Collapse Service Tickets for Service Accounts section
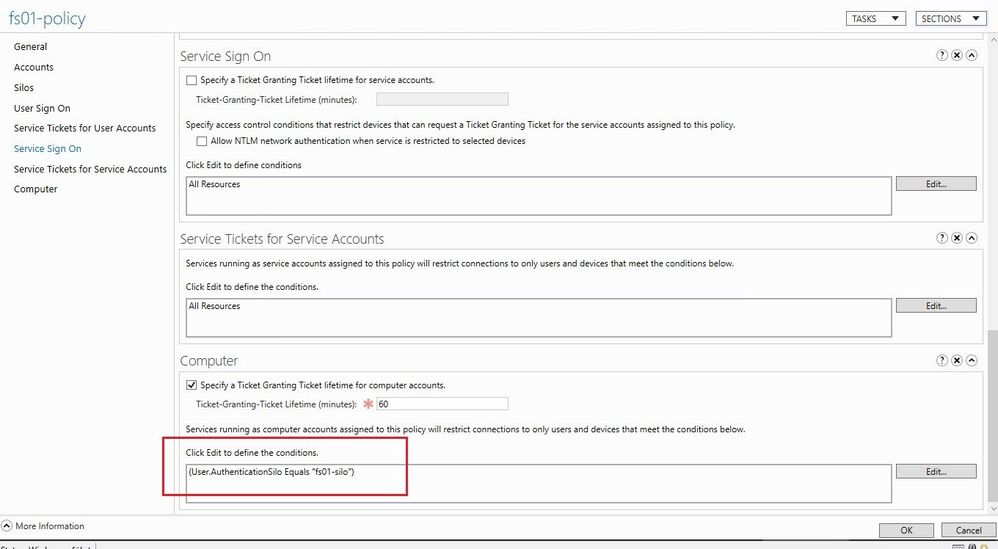The width and height of the screenshot is (998, 549). [971, 238]
